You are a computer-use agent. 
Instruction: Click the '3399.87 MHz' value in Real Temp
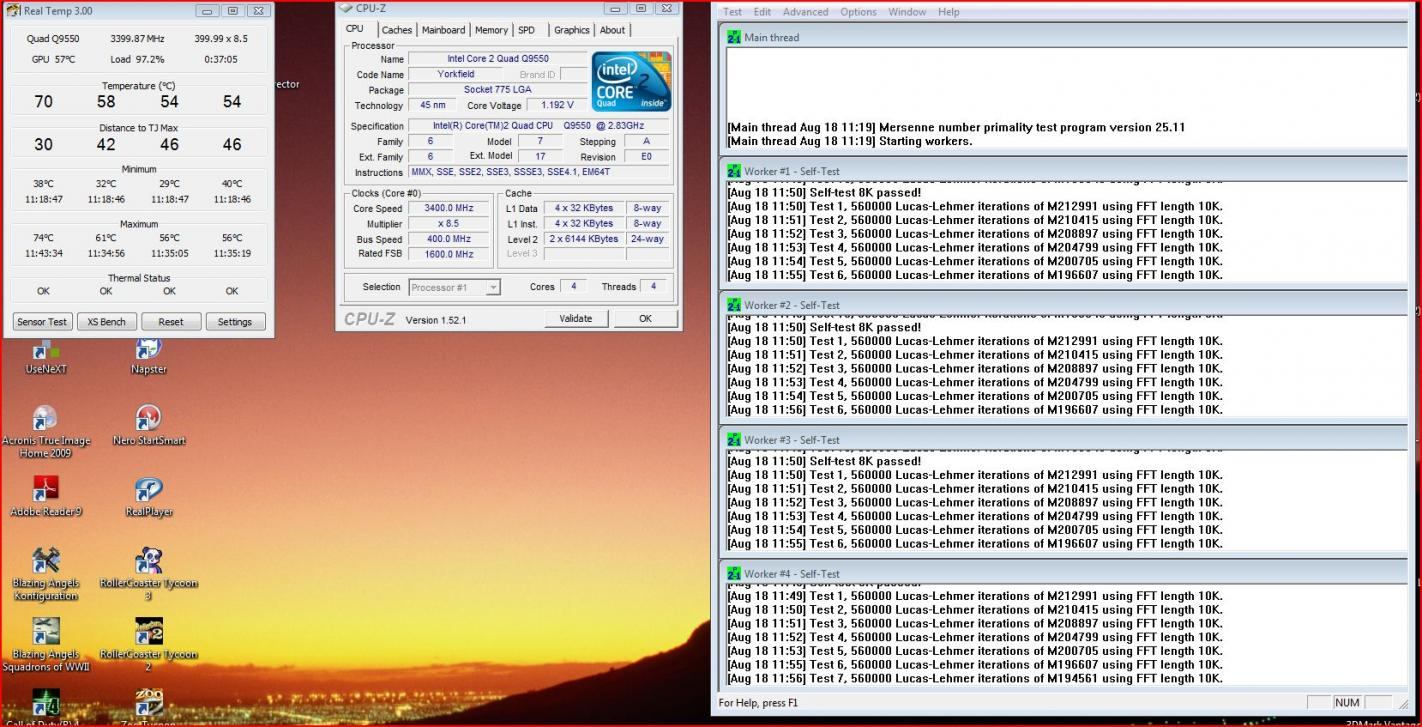pyautogui.click(x=138, y=39)
